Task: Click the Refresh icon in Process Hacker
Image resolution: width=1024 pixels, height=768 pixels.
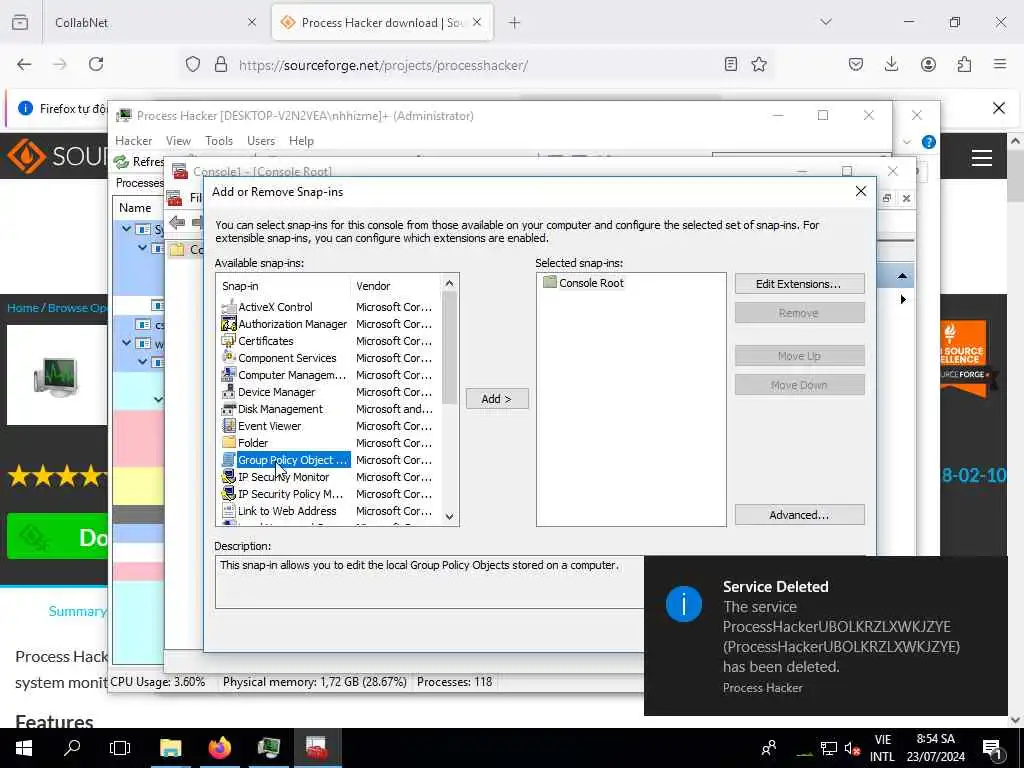Action: (x=121, y=161)
